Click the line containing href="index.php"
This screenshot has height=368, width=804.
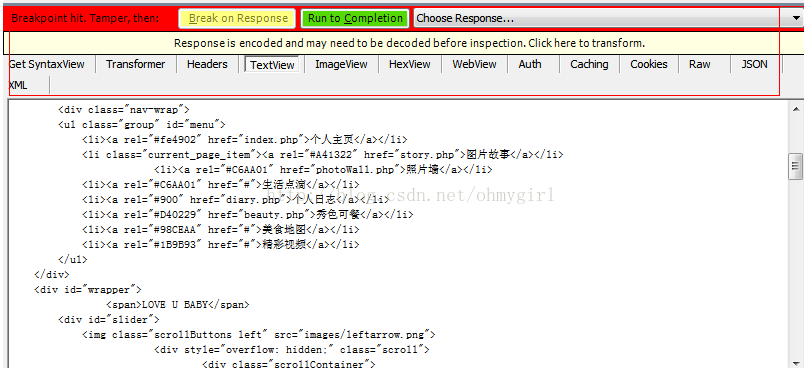click(245, 139)
